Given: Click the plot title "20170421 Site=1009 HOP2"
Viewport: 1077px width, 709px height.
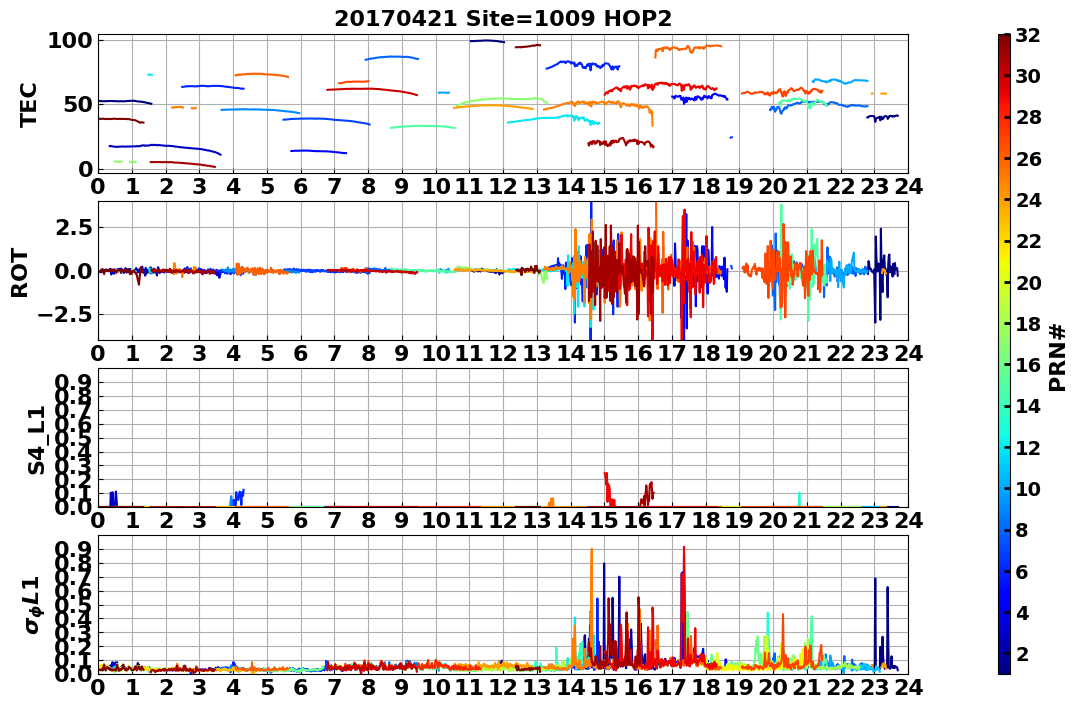Looking at the screenshot, I should (x=503, y=19).
